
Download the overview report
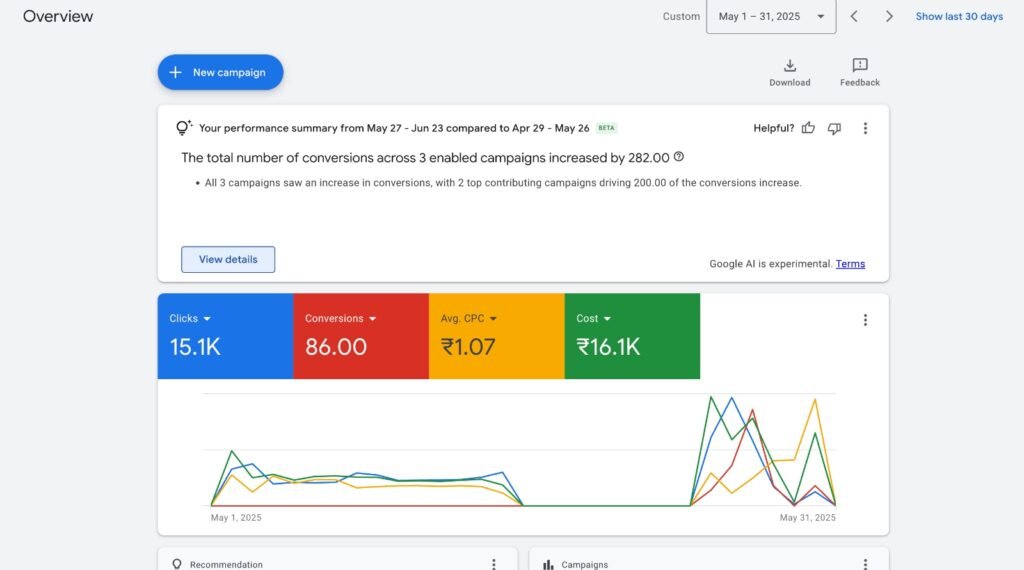coord(790,72)
